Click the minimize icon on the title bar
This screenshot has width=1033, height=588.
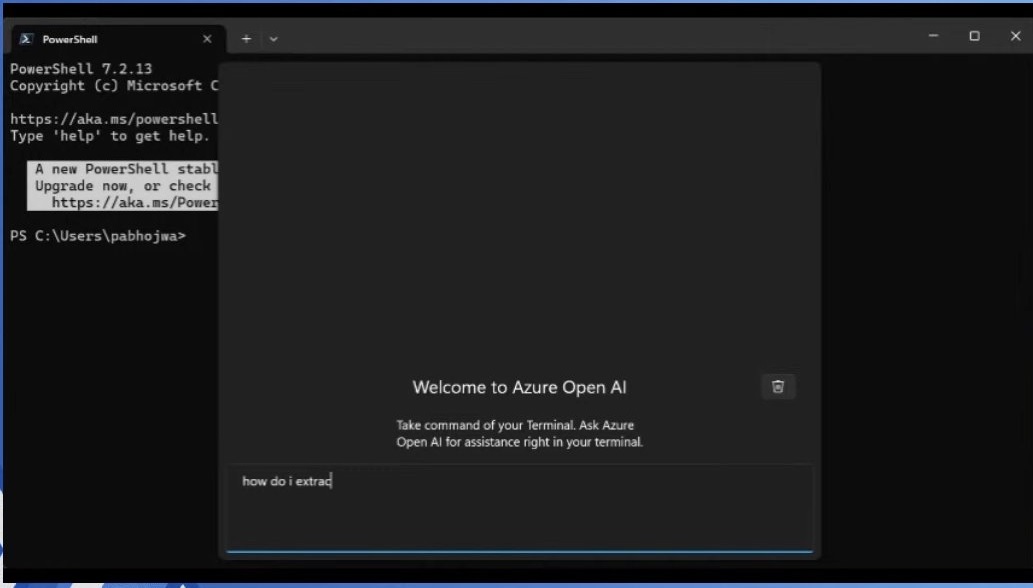(931, 36)
